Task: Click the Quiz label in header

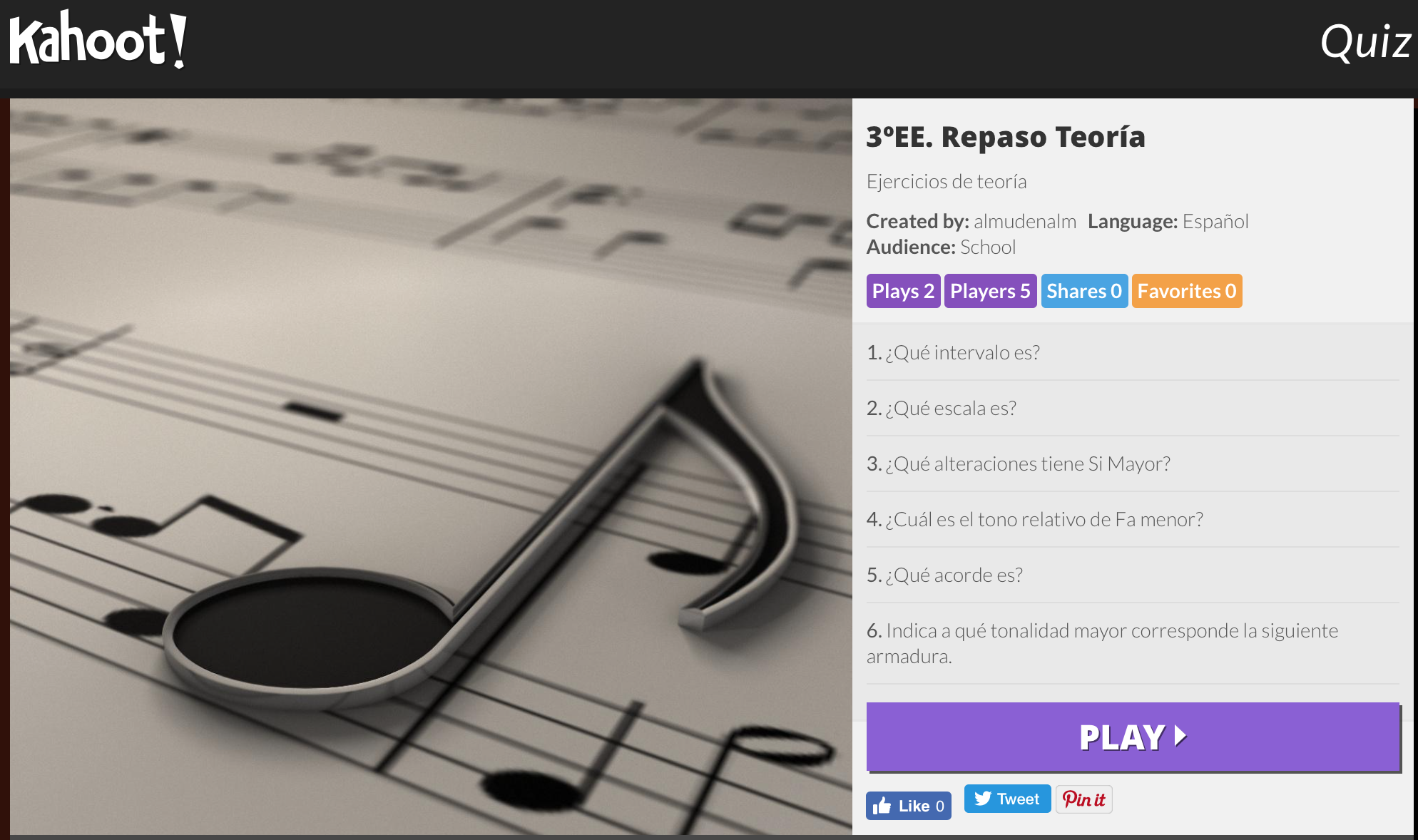Action: [1365, 41]
